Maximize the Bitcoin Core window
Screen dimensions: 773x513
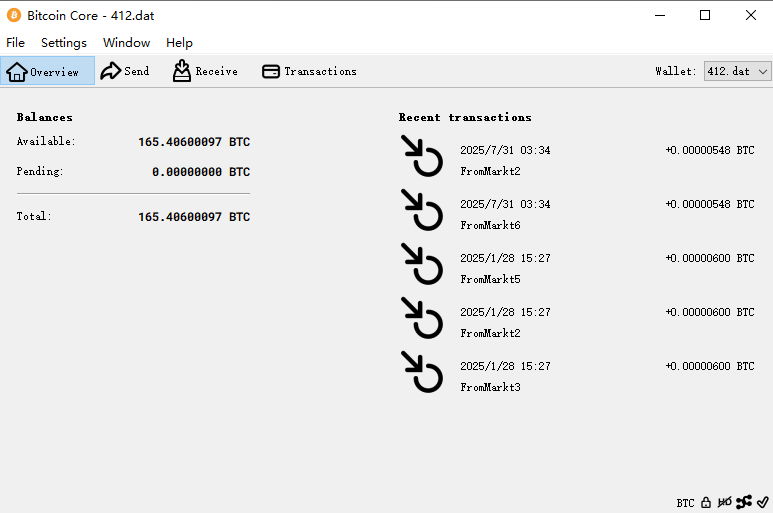tap(705, 15)
